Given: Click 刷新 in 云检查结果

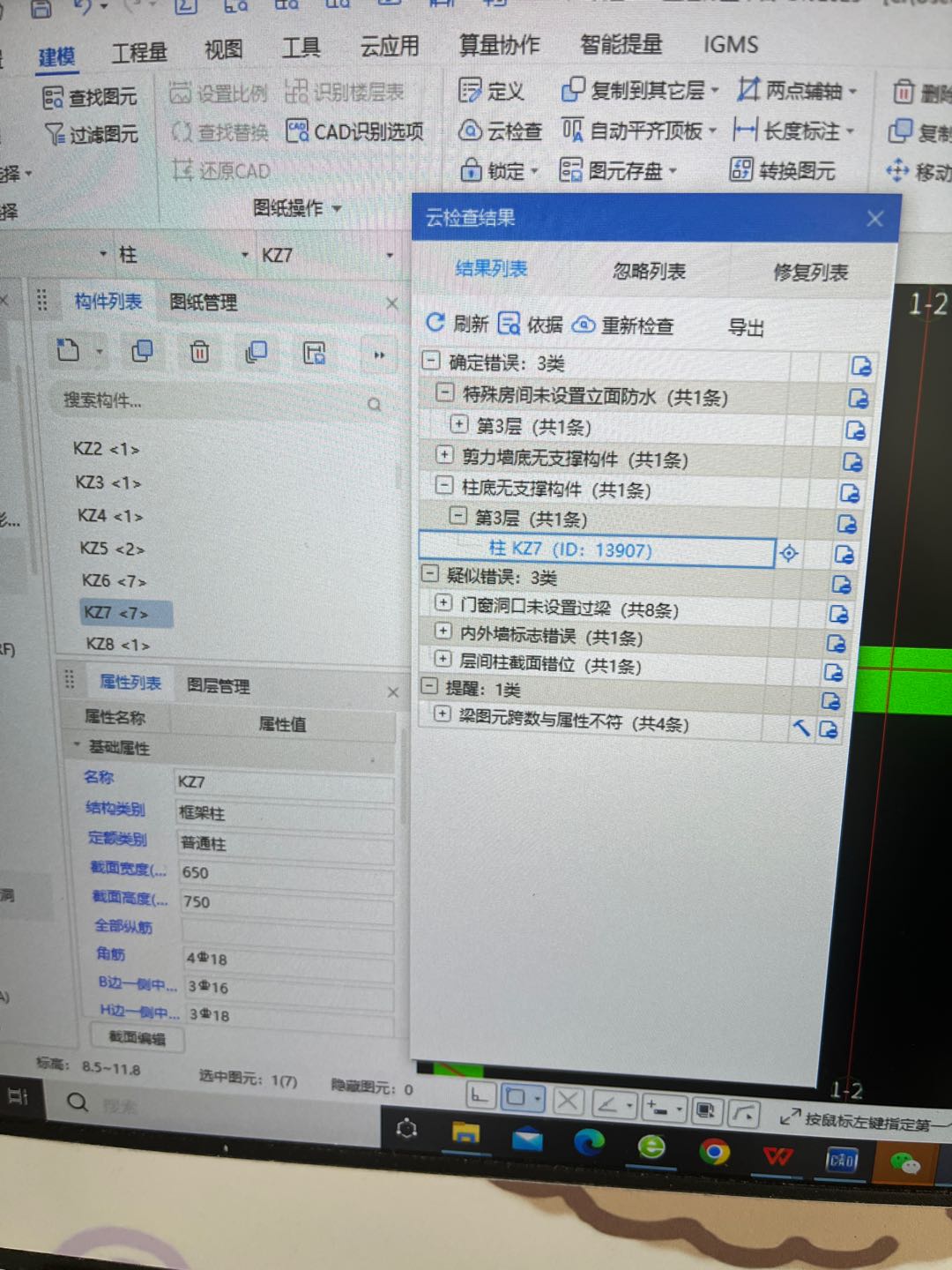Looking at the screenshot, I should tap(457, 323).
